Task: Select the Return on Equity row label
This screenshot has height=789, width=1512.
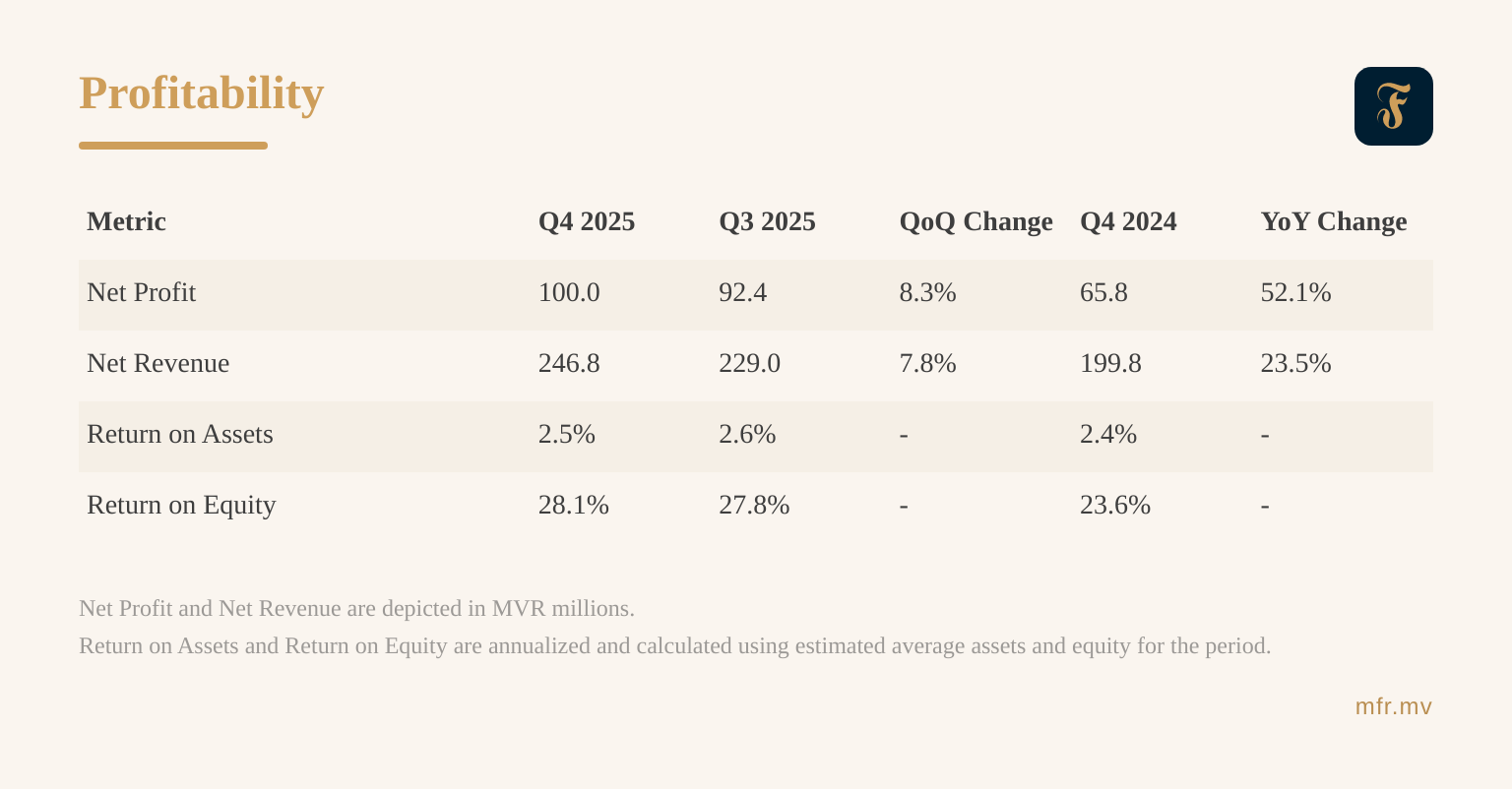Action: (x=181, y=505)
